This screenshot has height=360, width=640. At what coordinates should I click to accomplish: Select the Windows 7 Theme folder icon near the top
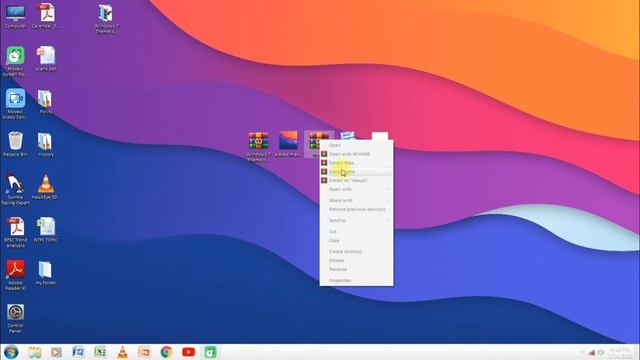coord(106,18)
